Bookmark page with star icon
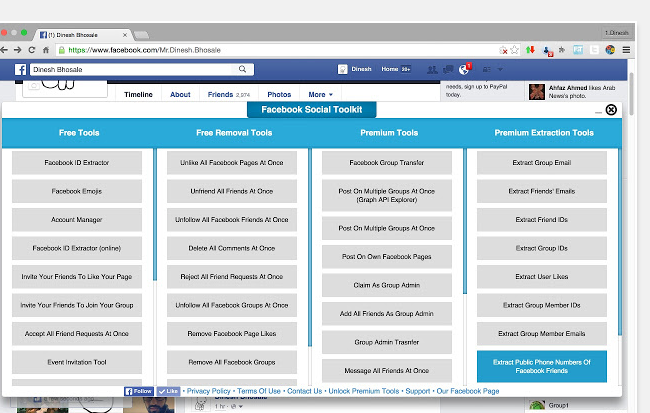This screenshot has width=650, height=413. pos(514,50)
